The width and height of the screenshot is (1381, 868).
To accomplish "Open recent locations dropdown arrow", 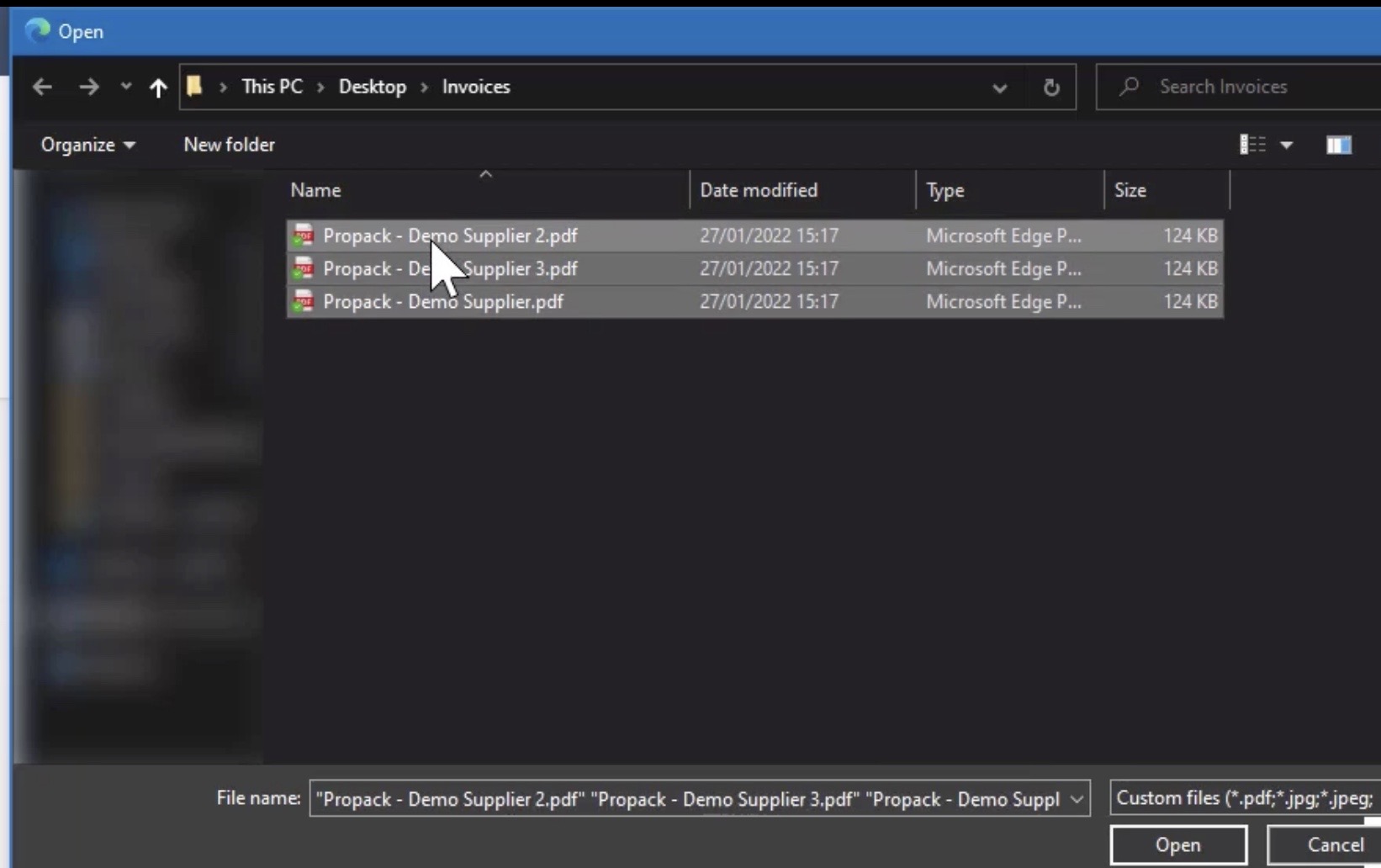I will pos(125,87).
